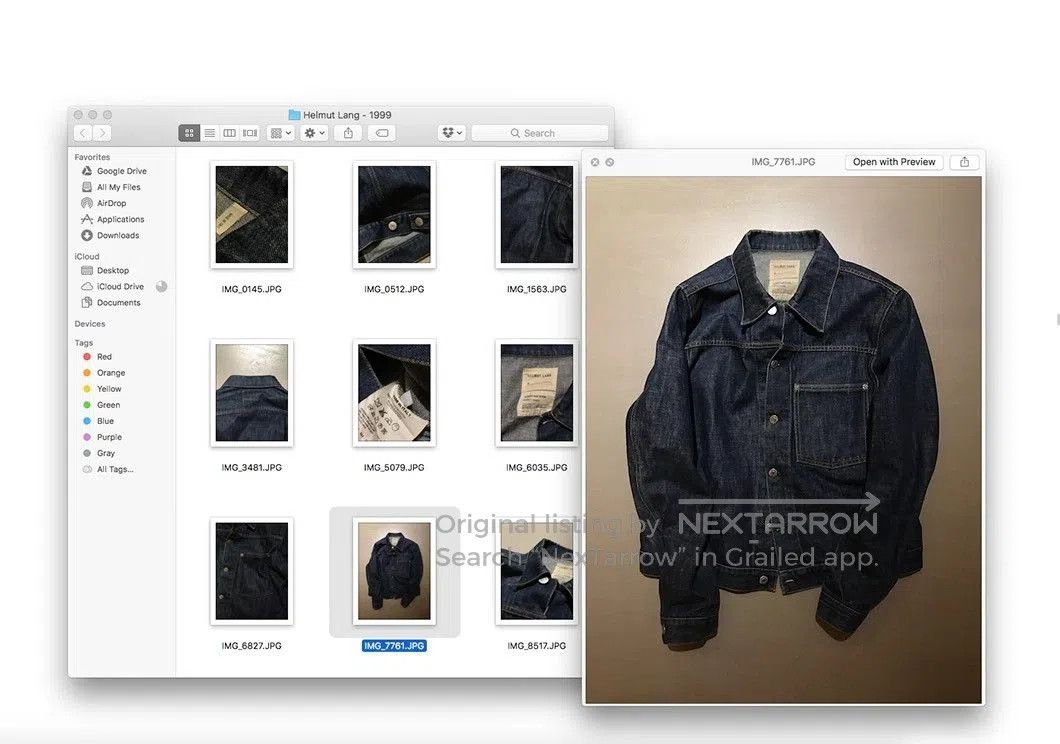Screen dimensions: 1060x744
Task: Select IMG_6827.JPG thumbnail
Action: [251, 571]
